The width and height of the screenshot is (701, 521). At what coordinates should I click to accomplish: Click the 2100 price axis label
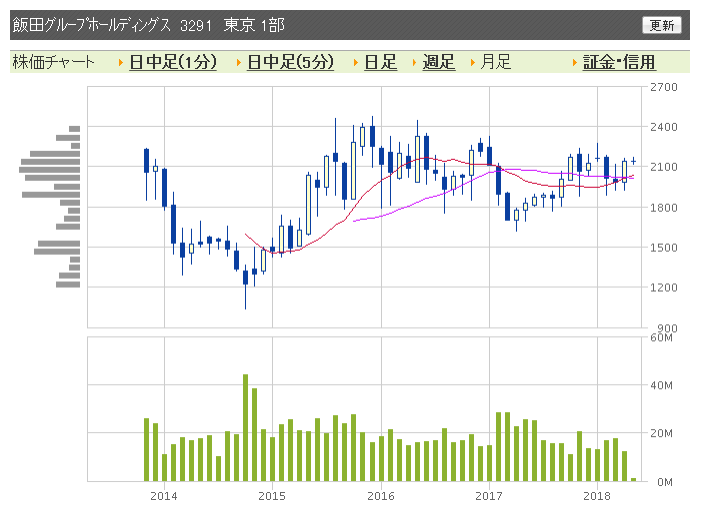click(x=664, y=167)
